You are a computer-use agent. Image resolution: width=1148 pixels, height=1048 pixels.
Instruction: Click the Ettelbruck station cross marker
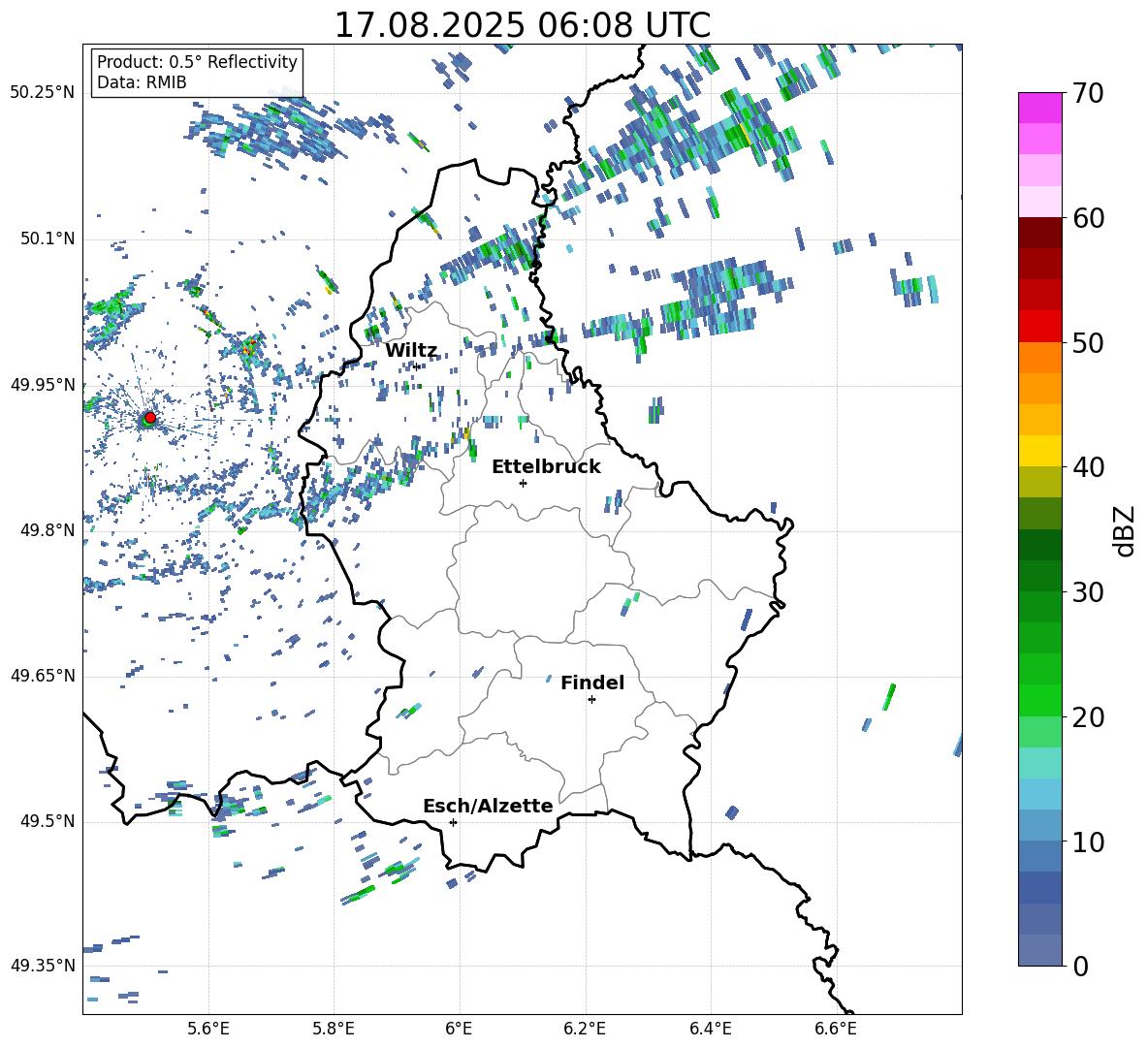523,483
